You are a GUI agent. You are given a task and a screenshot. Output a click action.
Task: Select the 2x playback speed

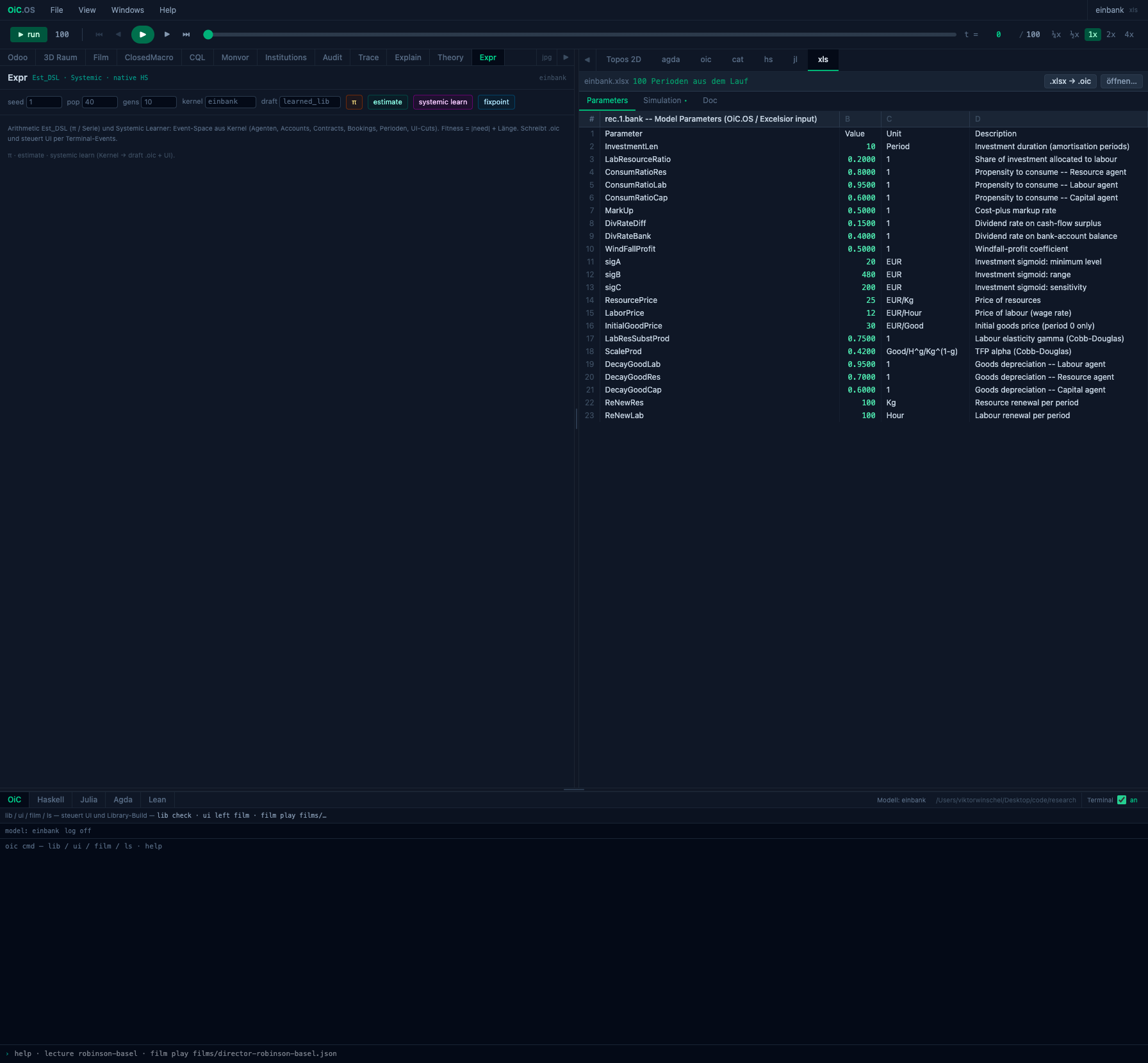(1111, 35)
